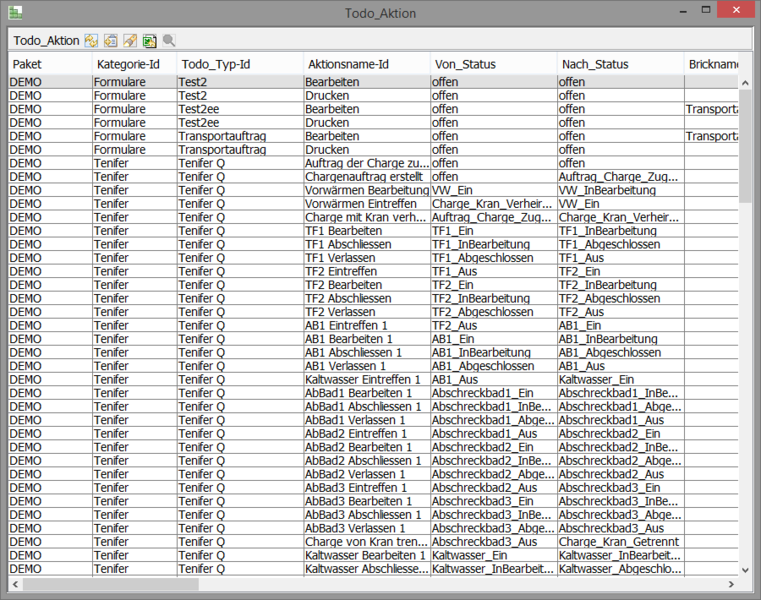Sort by Nach_Status column header
Image resolution: width=761 pixels, height=600 pixels.
point(619,64)
